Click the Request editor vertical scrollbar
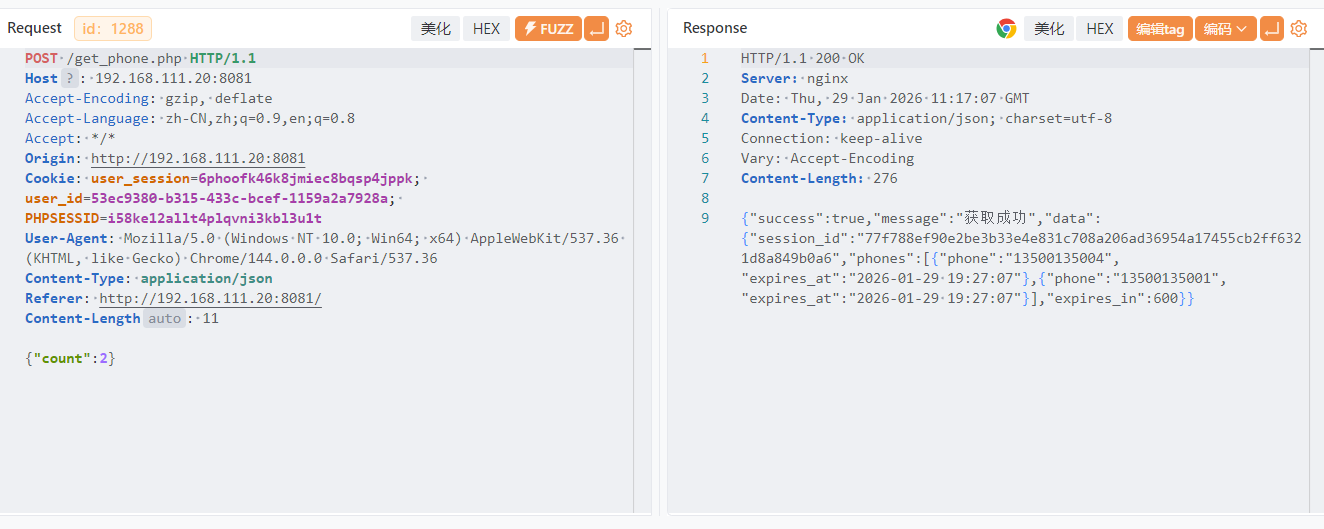 [x=640, y=280]
